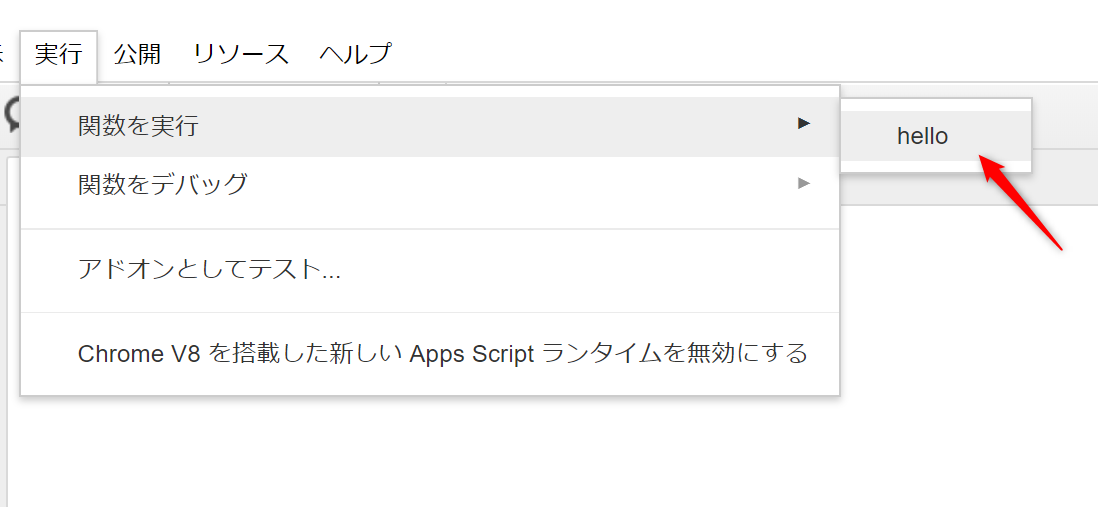Select the 関数をデバッグ menu entry
Image resolution: width=1098 pixels, height=507 pixels.
click(163, 184)
